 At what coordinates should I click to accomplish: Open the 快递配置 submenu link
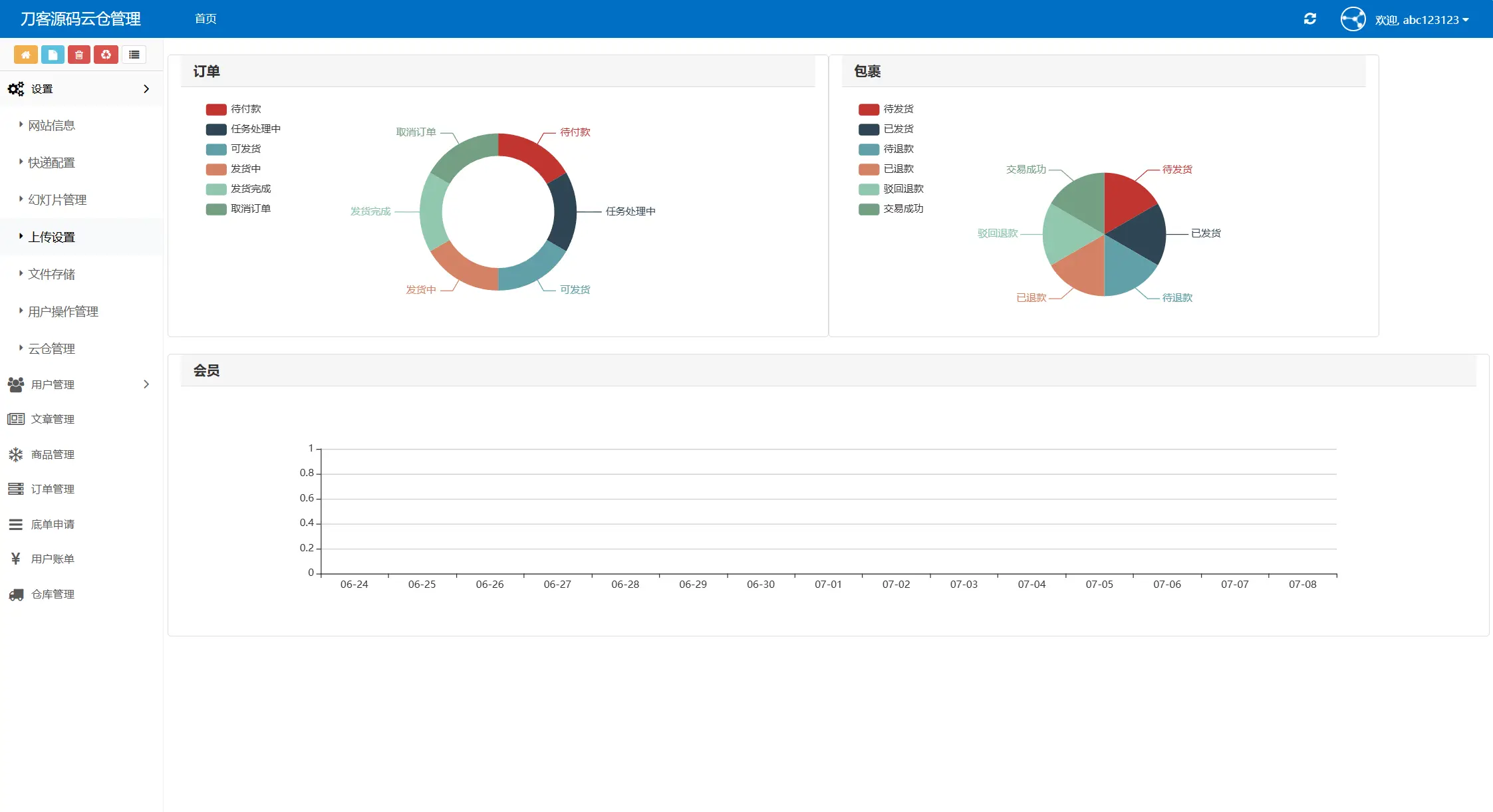click(51, 163)
